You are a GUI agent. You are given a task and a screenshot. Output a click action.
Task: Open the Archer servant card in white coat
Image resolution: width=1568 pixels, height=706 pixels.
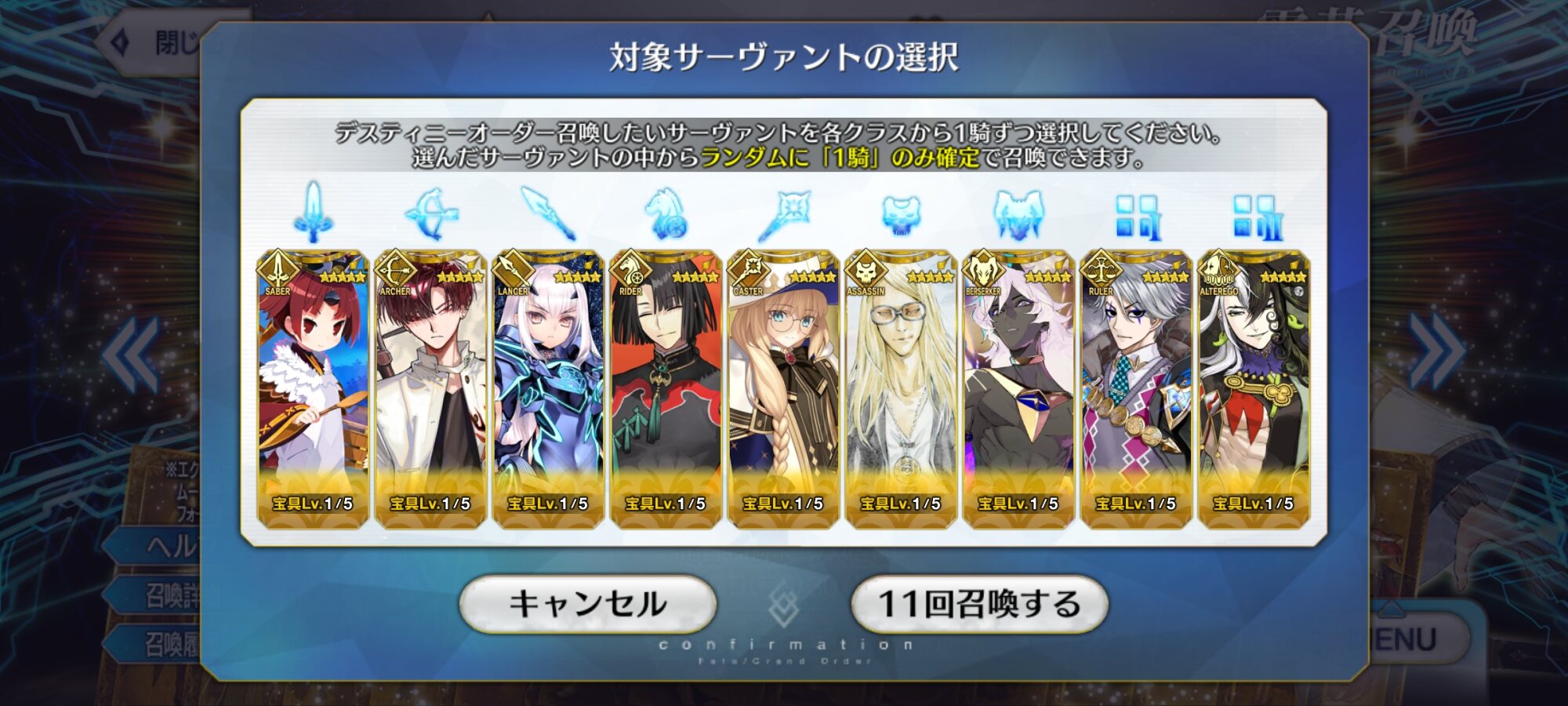pos(430,389)
